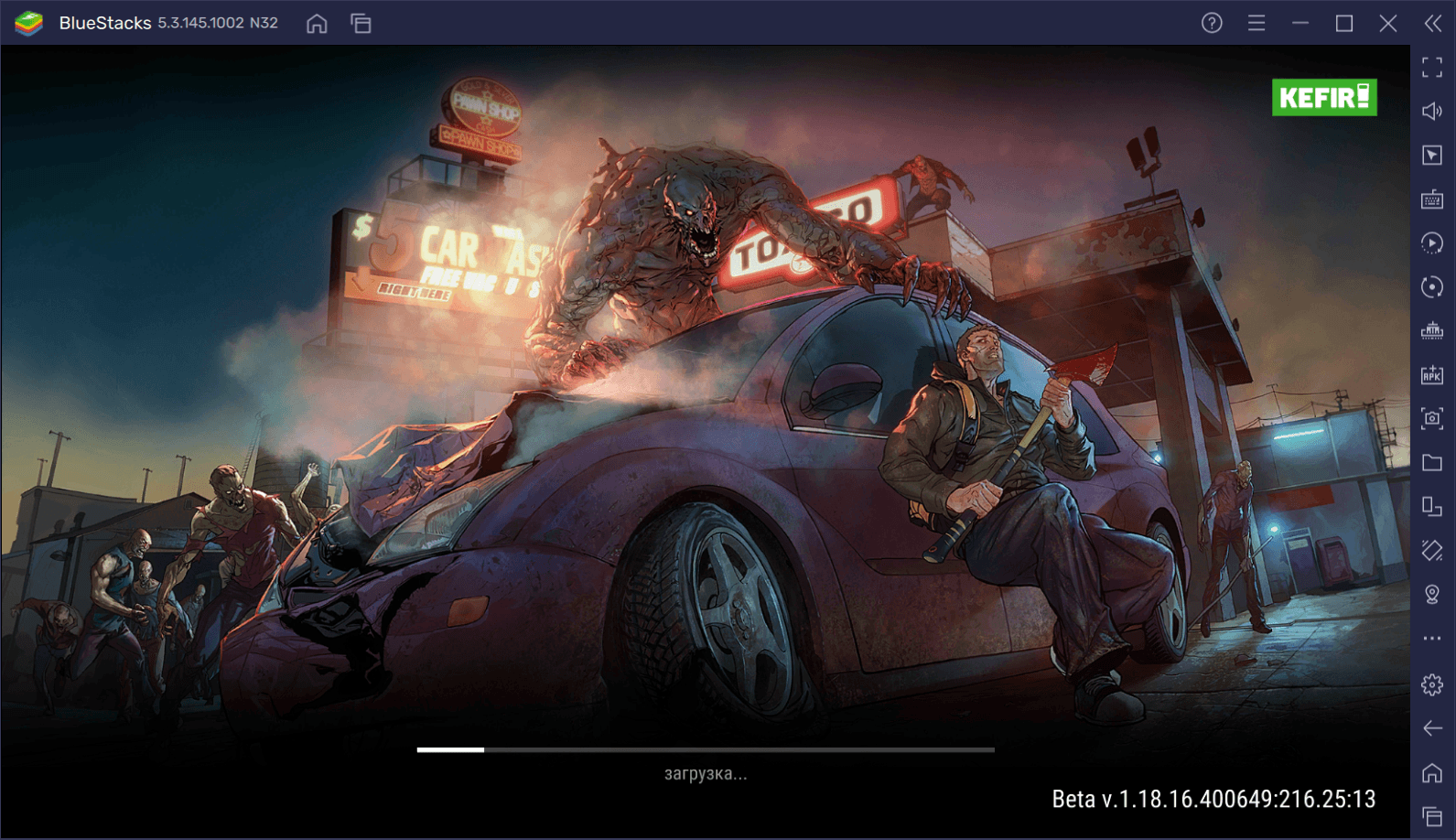Click the BlueStacks logo in title bar
1456x840 pixels.
(28, 23)
